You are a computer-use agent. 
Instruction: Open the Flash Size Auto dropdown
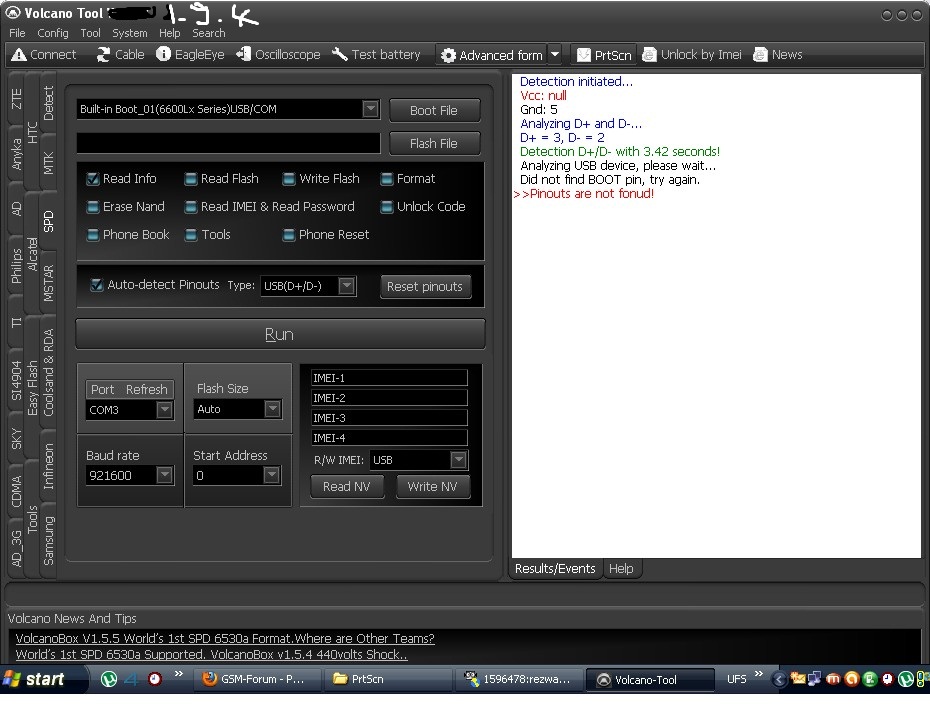pos(272,409)
